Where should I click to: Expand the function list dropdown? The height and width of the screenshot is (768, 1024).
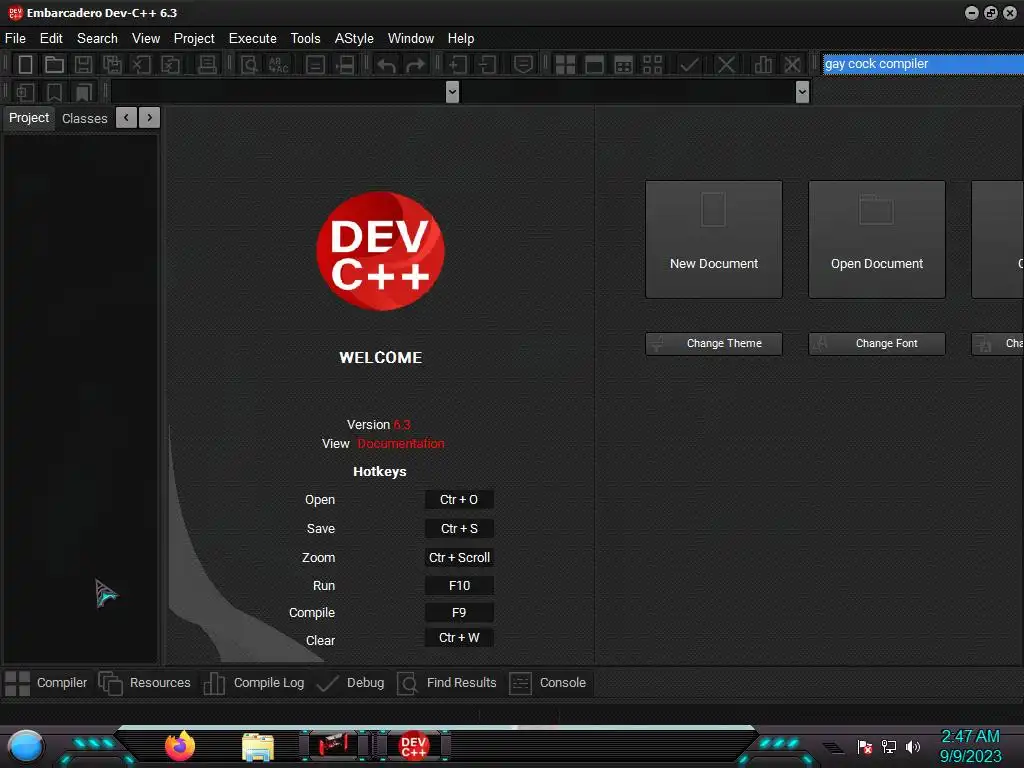point(803,92)
